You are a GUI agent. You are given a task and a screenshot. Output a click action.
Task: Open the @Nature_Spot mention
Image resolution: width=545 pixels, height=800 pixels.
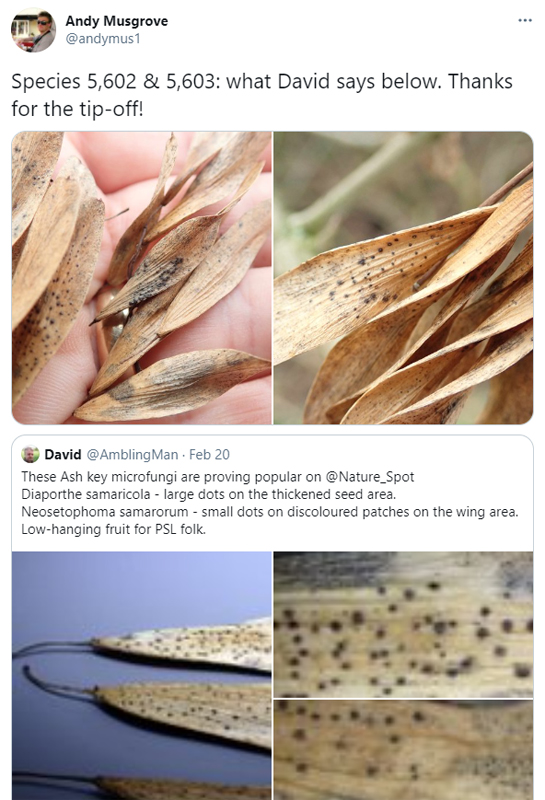pyautogui.click(x=370, y=477)
